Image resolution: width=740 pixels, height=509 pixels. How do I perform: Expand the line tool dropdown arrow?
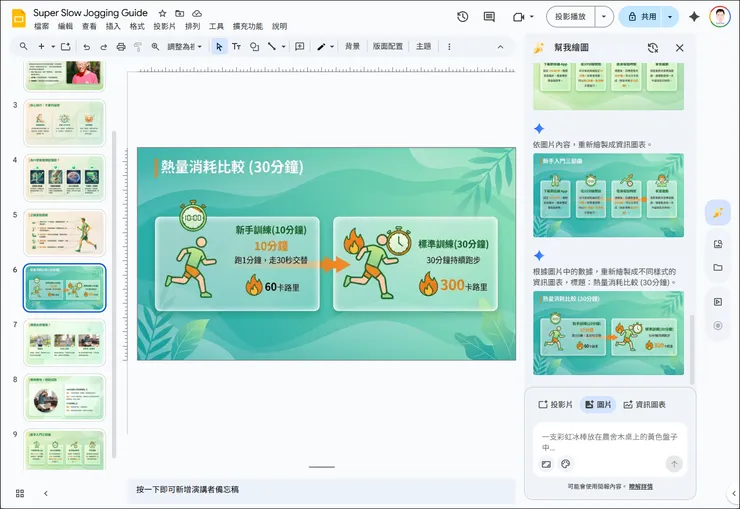tap(283, 46)
